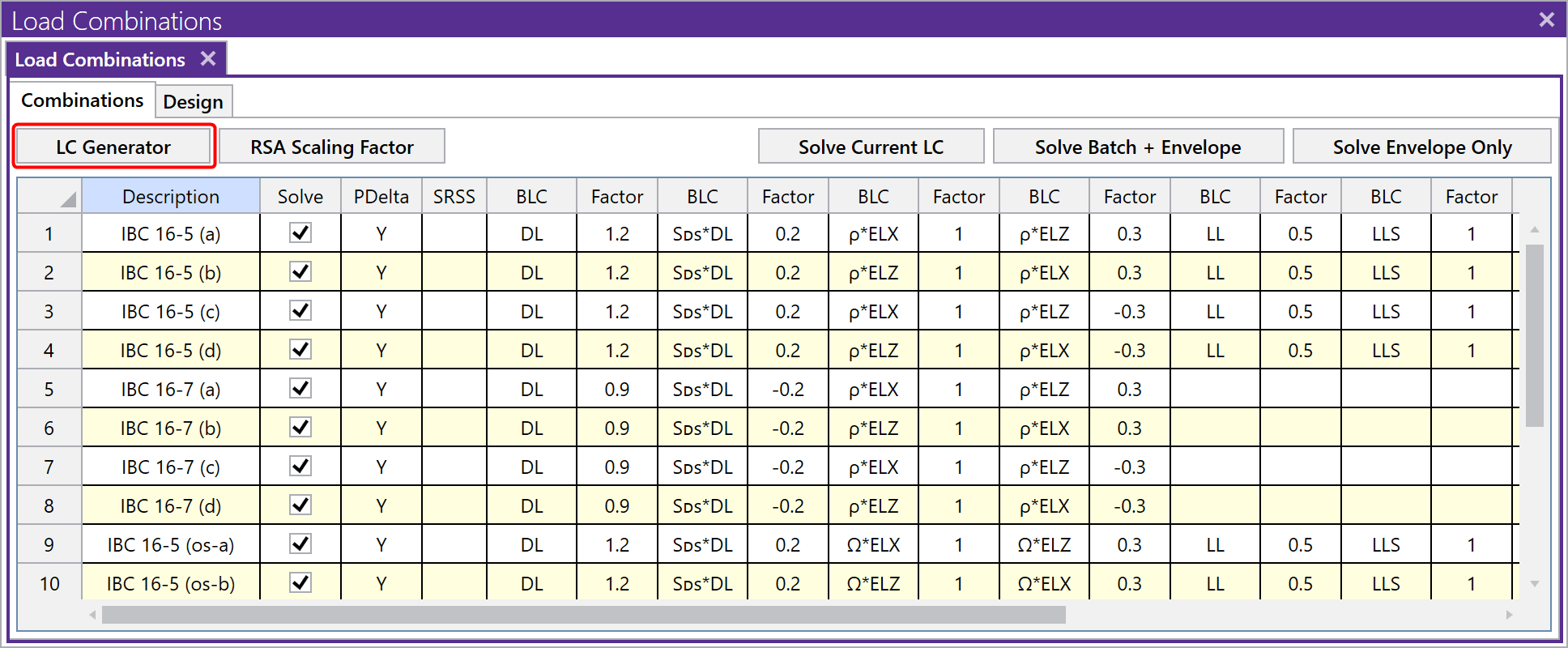This screenshot has width=1568, height=648.
Task: Click the vertical scrollbar up arrow
Action: [x=1534, y=230]
